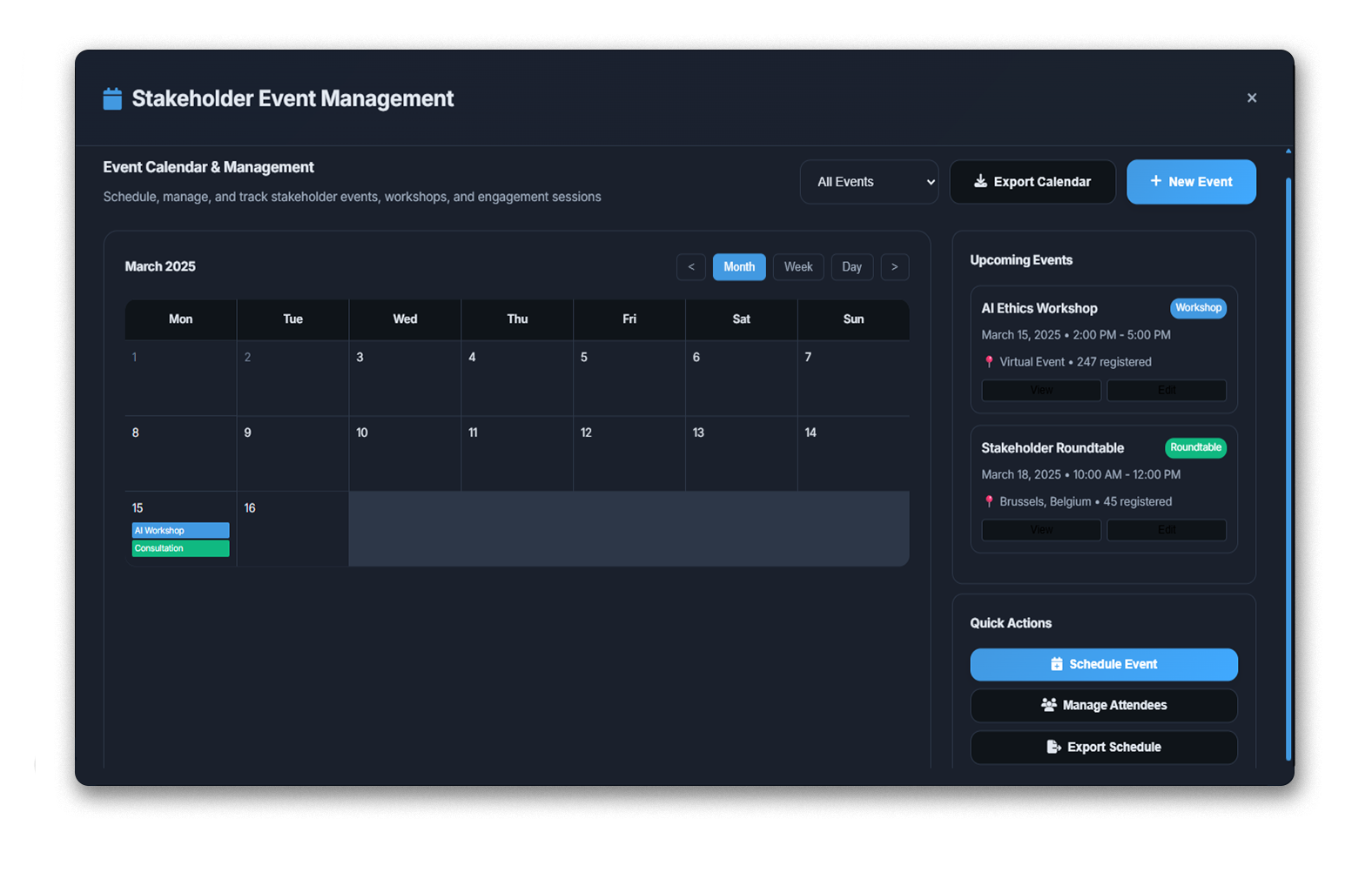
Task: Go to the next month with the right arrow
Action: coord(895,267)
